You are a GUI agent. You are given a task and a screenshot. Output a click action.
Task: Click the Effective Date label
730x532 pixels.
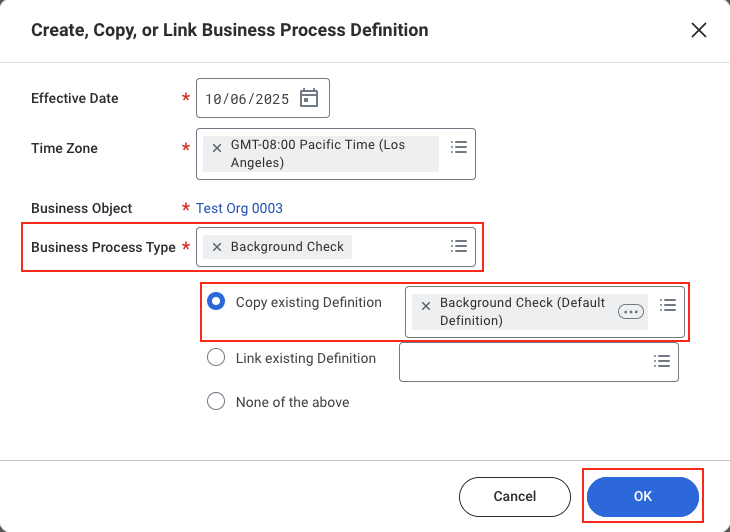pos(74,98)
